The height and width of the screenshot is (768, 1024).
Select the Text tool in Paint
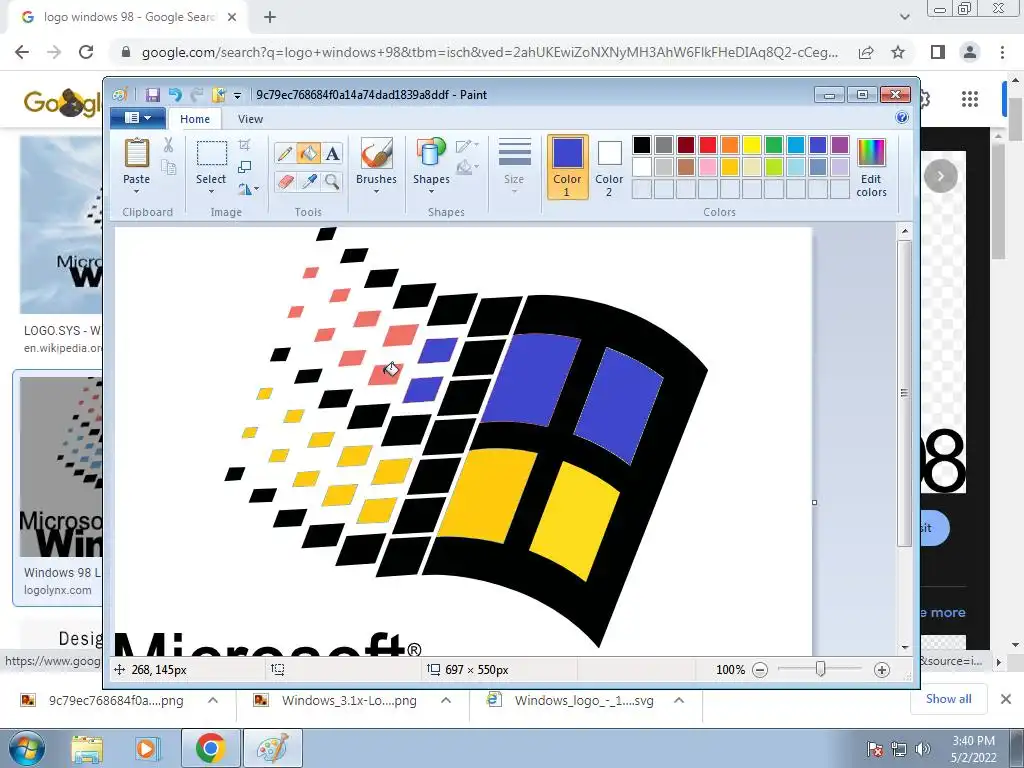(x=332, y=153)
